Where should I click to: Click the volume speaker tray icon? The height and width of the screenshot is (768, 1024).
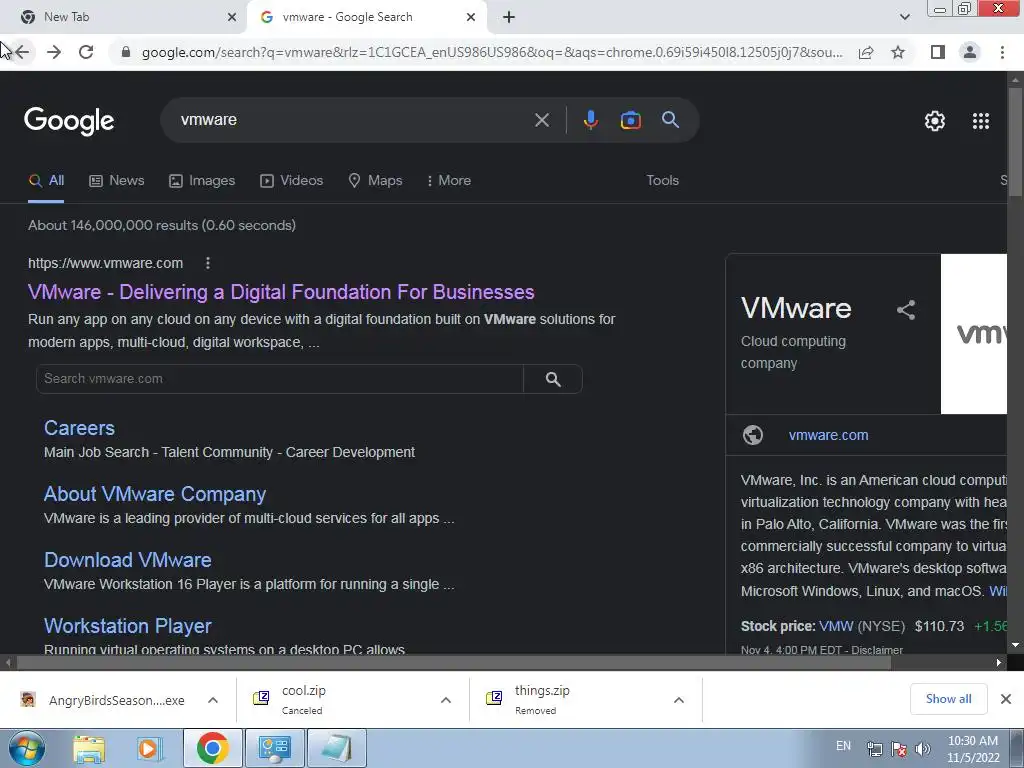coord(922,749)
